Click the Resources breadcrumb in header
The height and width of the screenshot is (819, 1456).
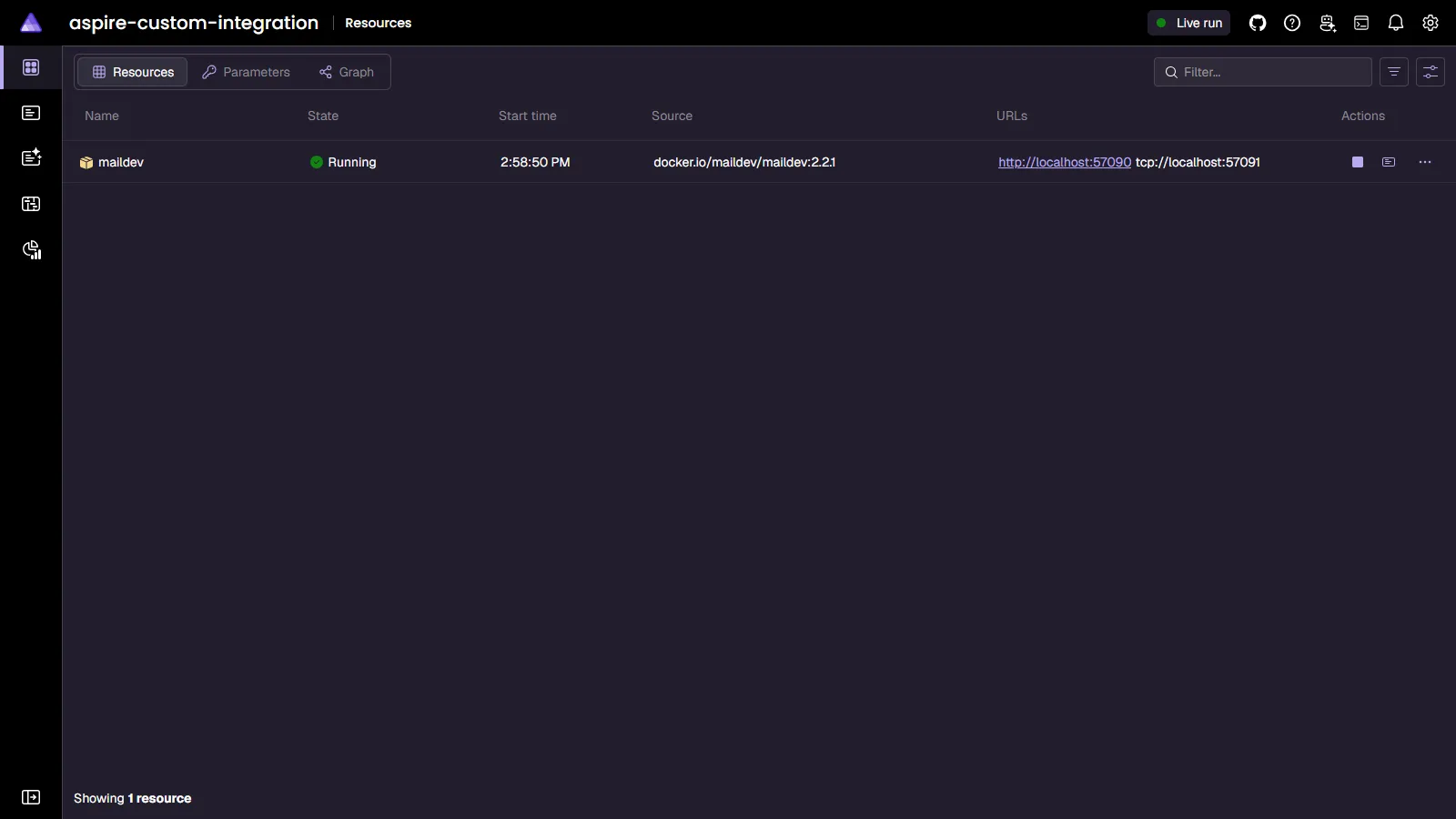pyautogui.click(x=378, y=23)
